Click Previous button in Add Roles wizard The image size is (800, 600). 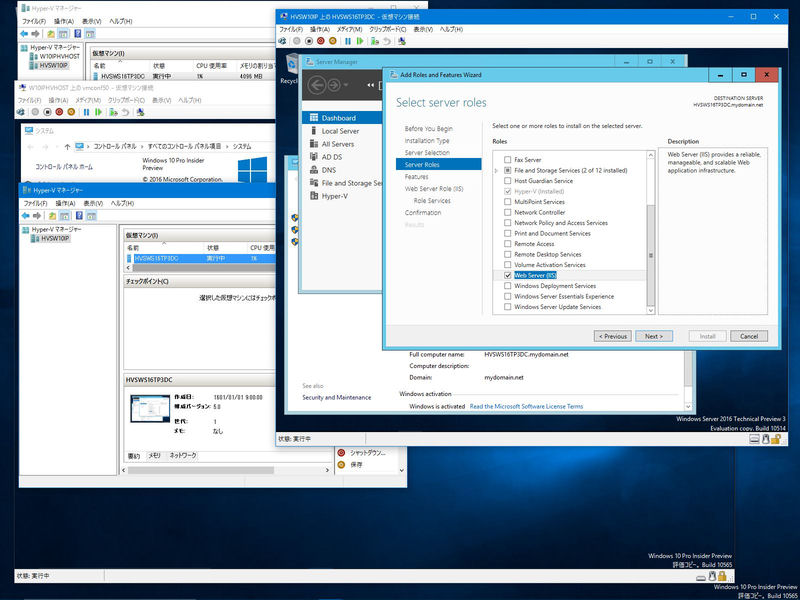click(612, 336)
